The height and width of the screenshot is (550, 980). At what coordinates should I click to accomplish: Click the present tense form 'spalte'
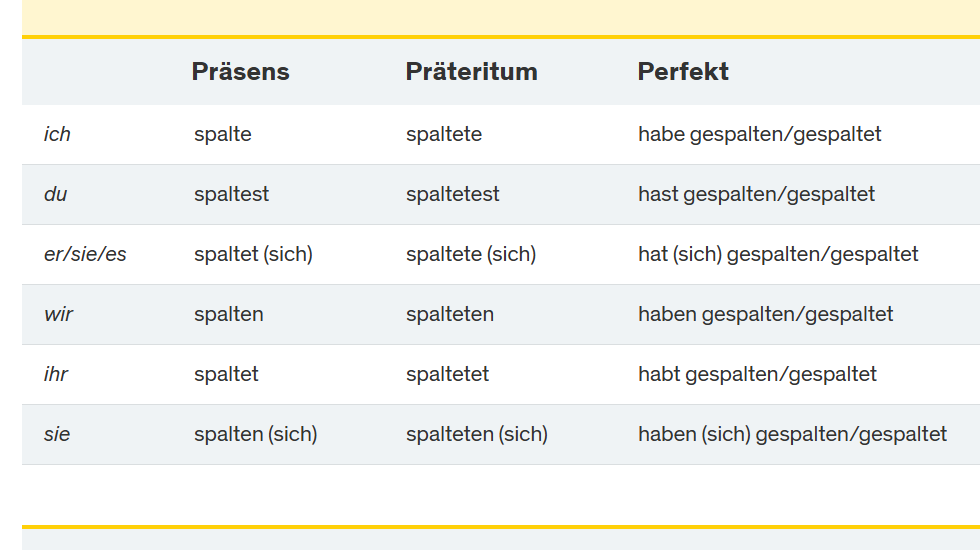(x=222, y=134)
